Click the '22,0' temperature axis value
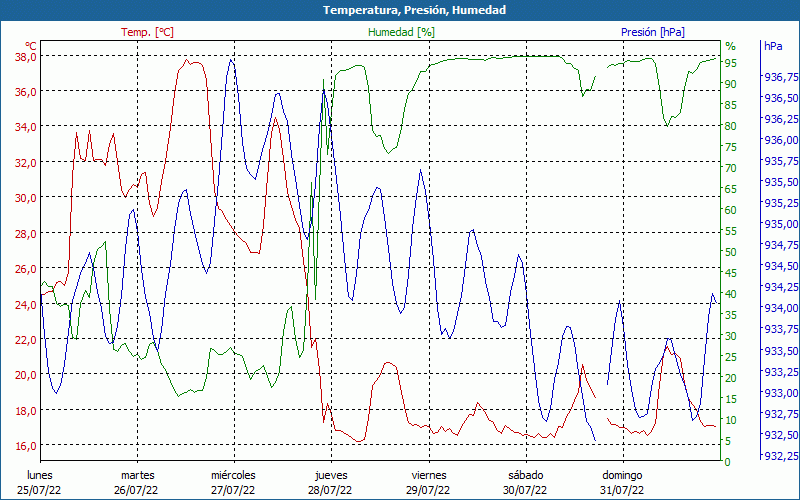 pyautogui.click(x=26, y=340)
